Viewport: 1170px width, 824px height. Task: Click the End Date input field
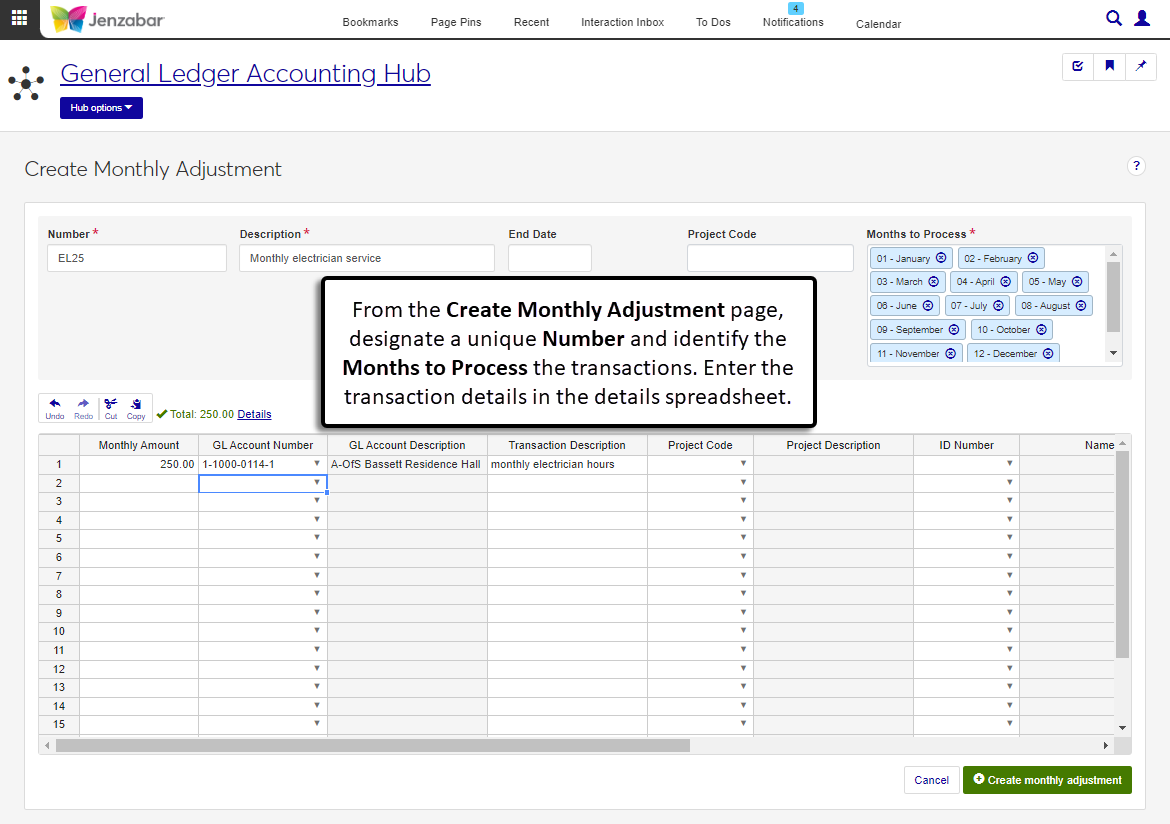pos(549,258)
